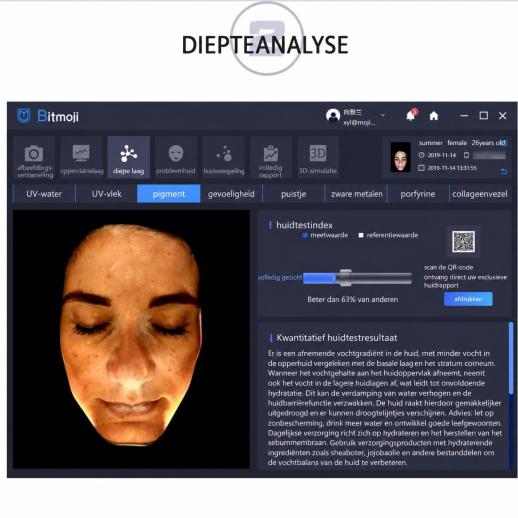Select the huidvoorspelling bubbles icon

pyautogui.click(x=224, y=153)
